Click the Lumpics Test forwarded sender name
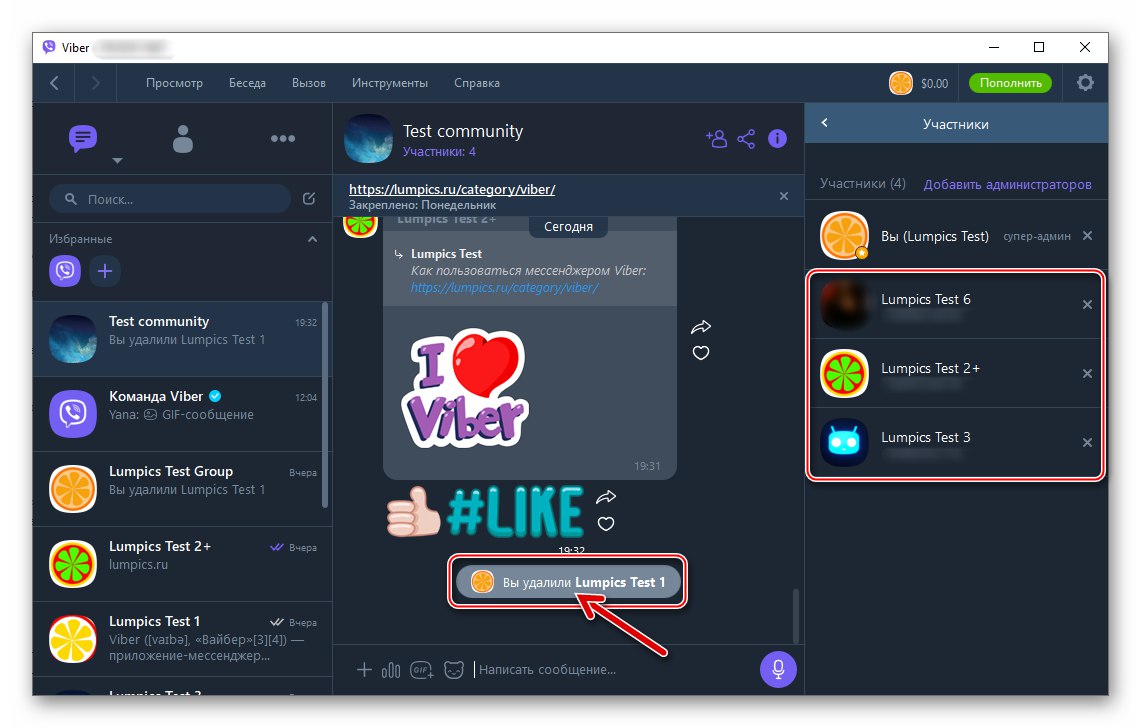This screenshot has width=1141, height=728. pos(446,254)
